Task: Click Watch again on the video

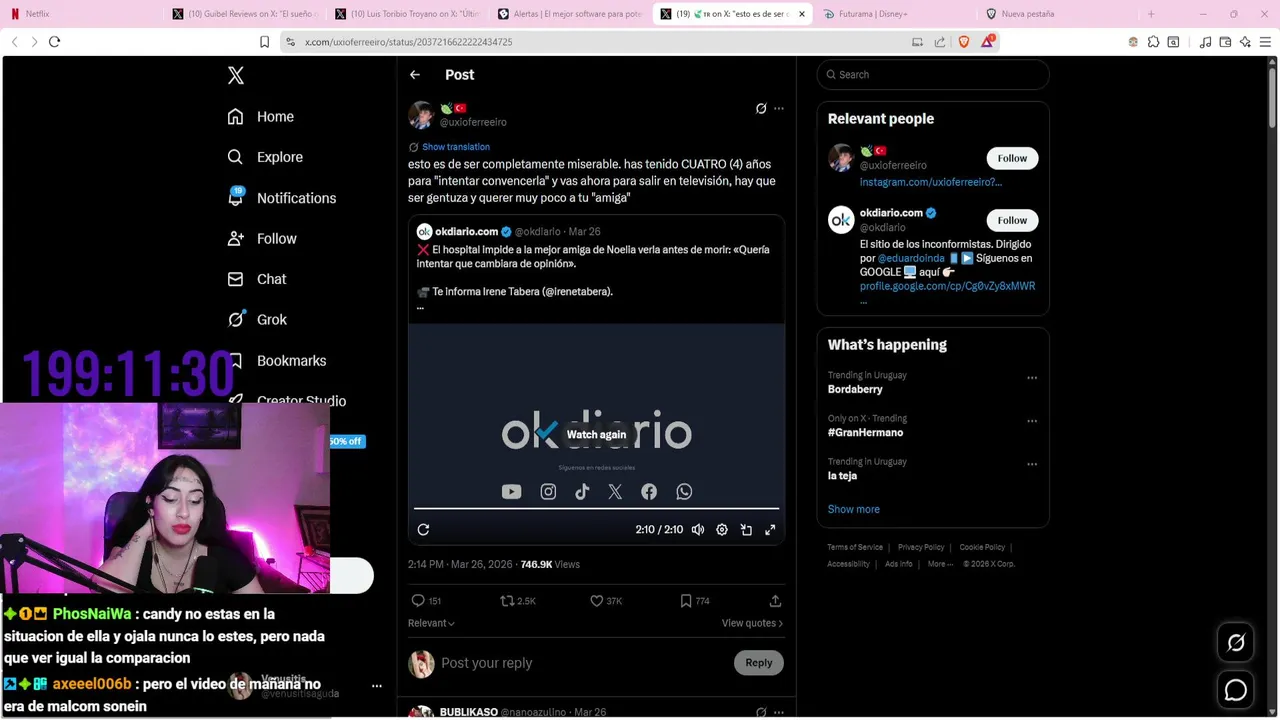Action: point(596,434)
